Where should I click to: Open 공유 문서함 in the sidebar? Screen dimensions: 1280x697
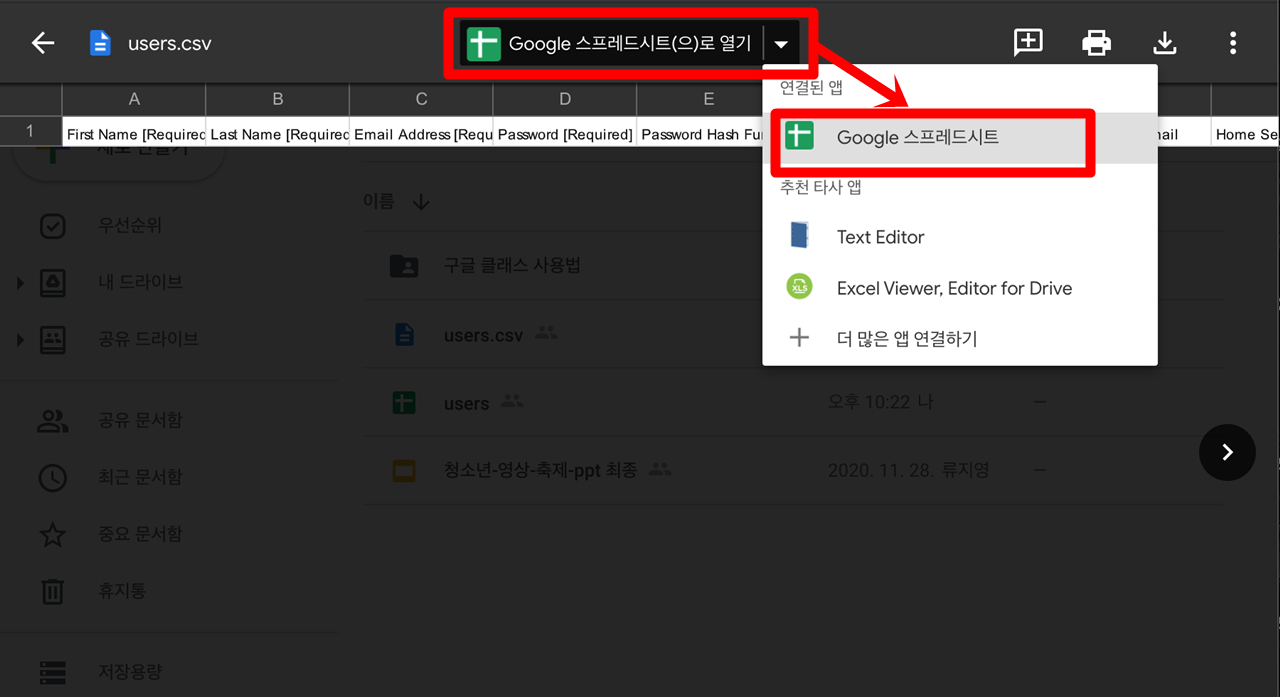140,421
